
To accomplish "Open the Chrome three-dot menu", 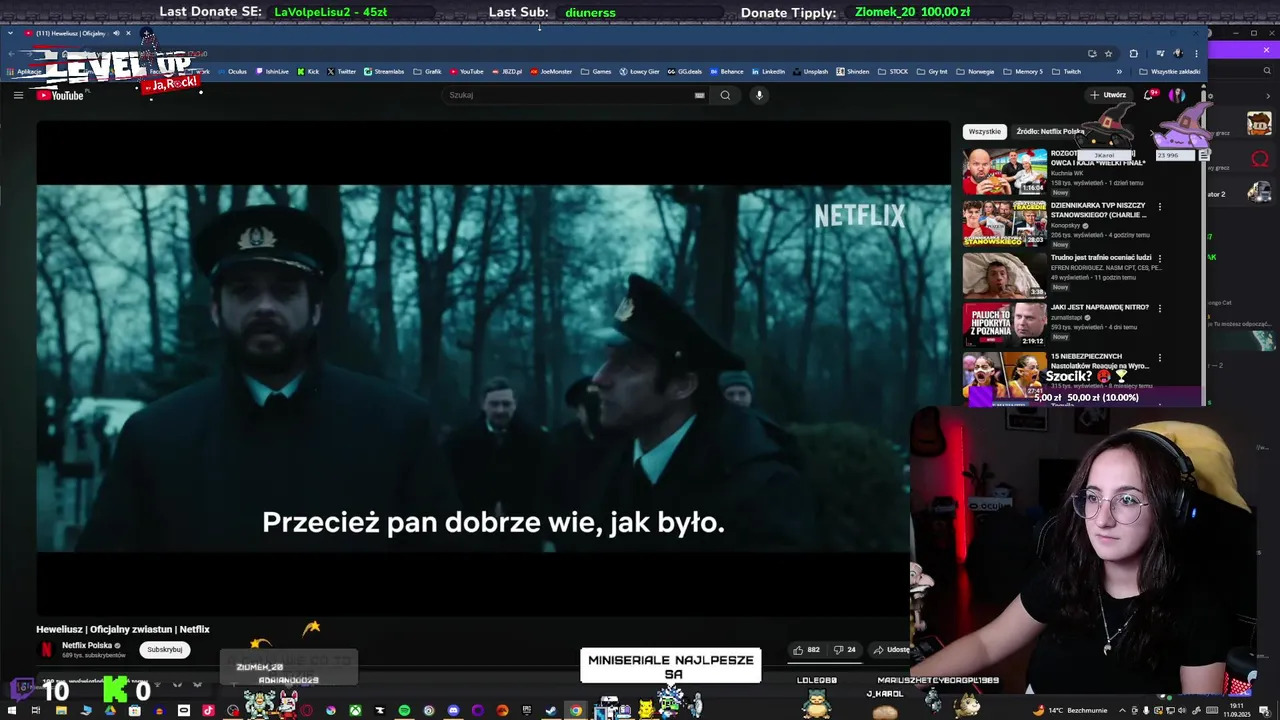I will point(1196,54).
